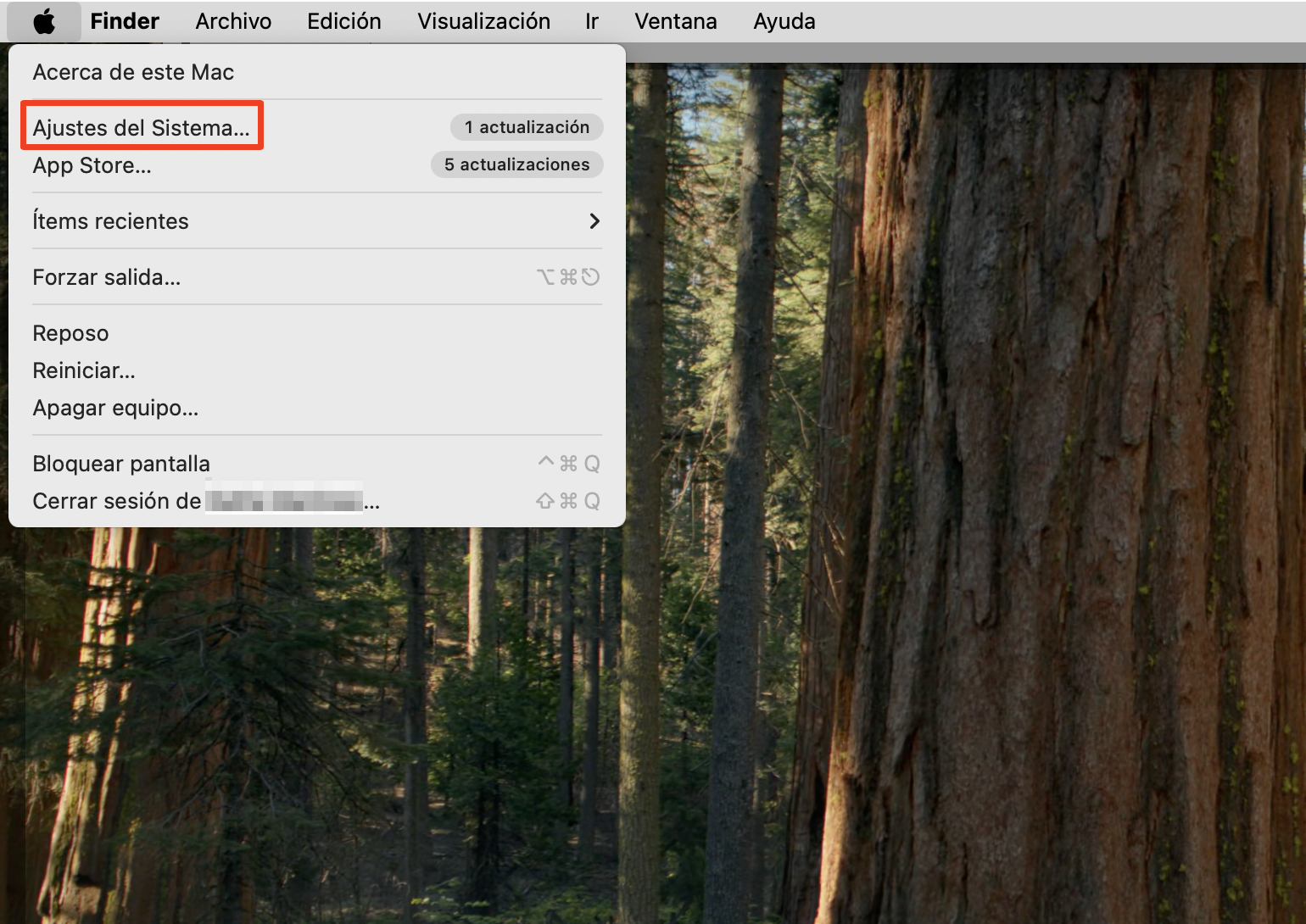The width and height of the screenshot is (1306, 924).
Task: Open the Ventana menu
Action: click(675, 21)
